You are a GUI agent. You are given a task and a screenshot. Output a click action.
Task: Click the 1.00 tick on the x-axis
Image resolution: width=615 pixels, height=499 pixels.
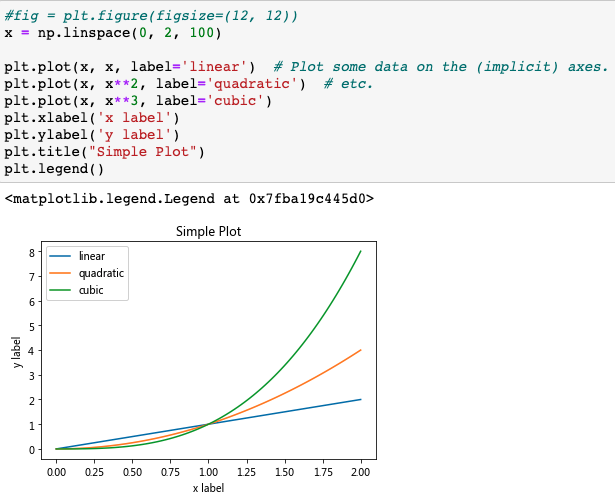click(208, 471)
